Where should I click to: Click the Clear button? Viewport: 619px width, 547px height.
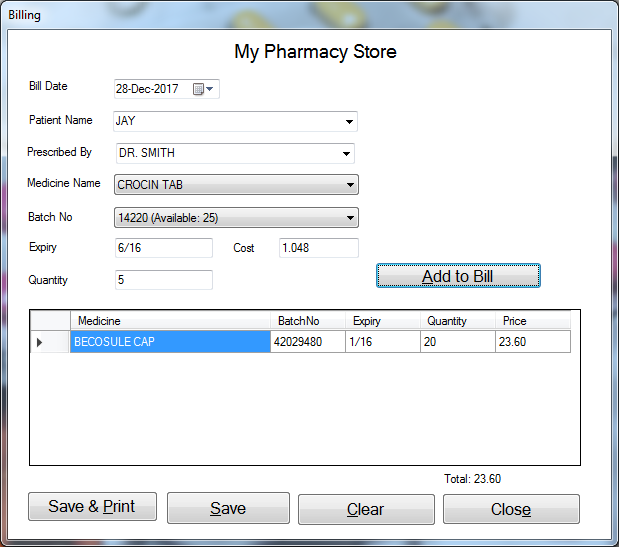tap(365, 509)
